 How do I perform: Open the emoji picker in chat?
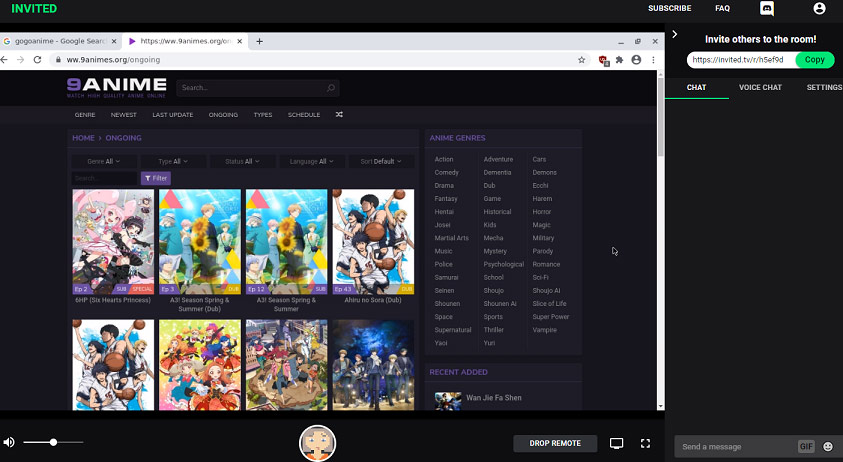[828, 446]
